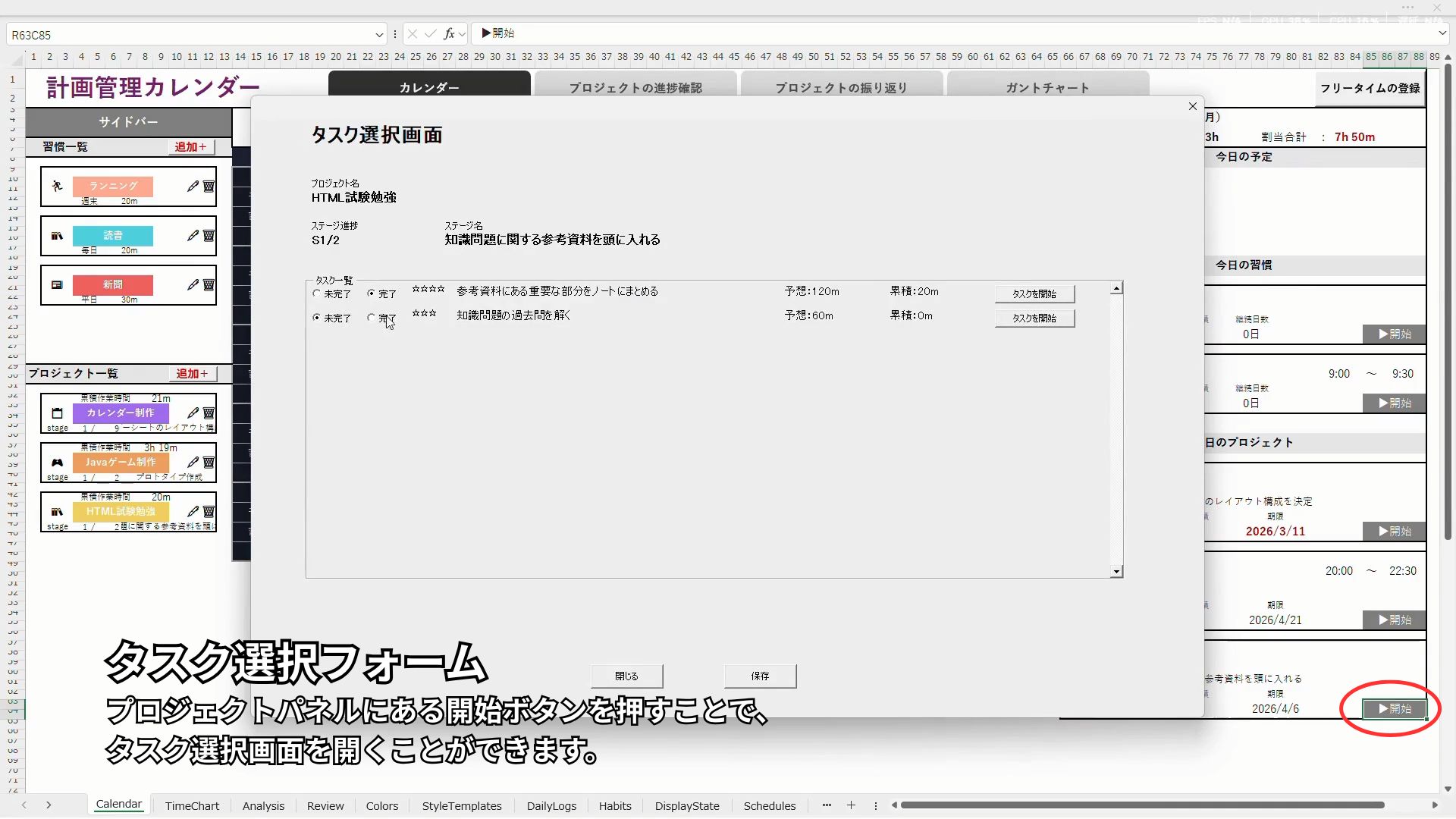Image resolution: width=1456 pixels, height=819 pixels.
Task: Click the game controller icon beside Javaゲーム制作
Action: point(57,463)
